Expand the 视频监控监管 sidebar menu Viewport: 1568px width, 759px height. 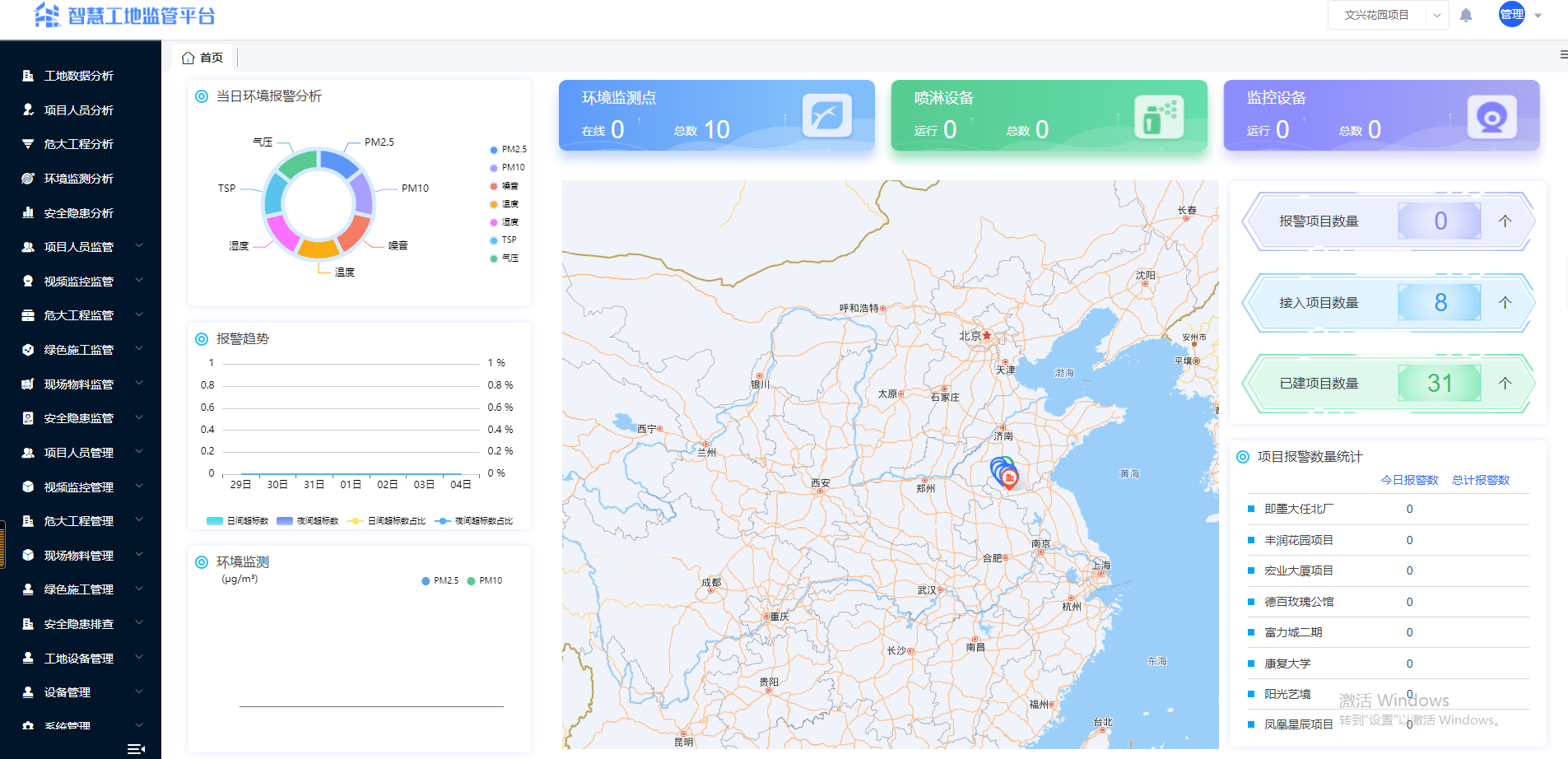[80, 282]
